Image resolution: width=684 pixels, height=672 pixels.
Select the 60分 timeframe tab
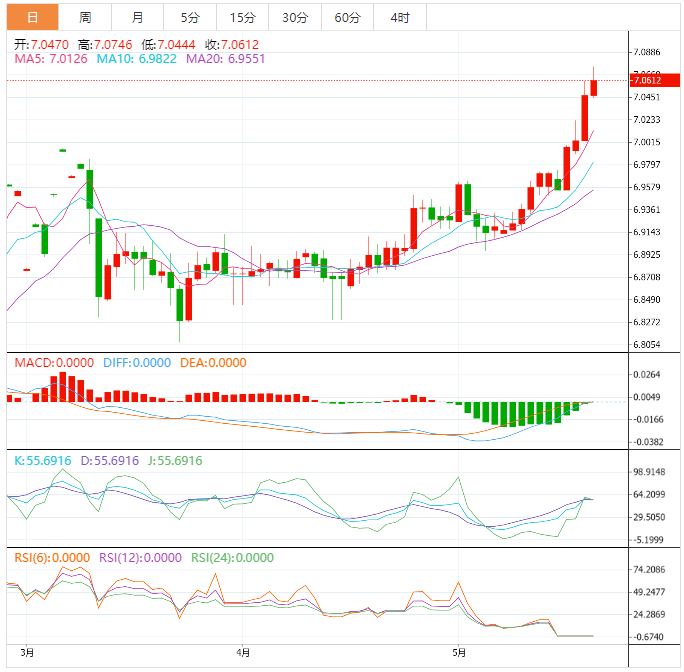point(347,18)
